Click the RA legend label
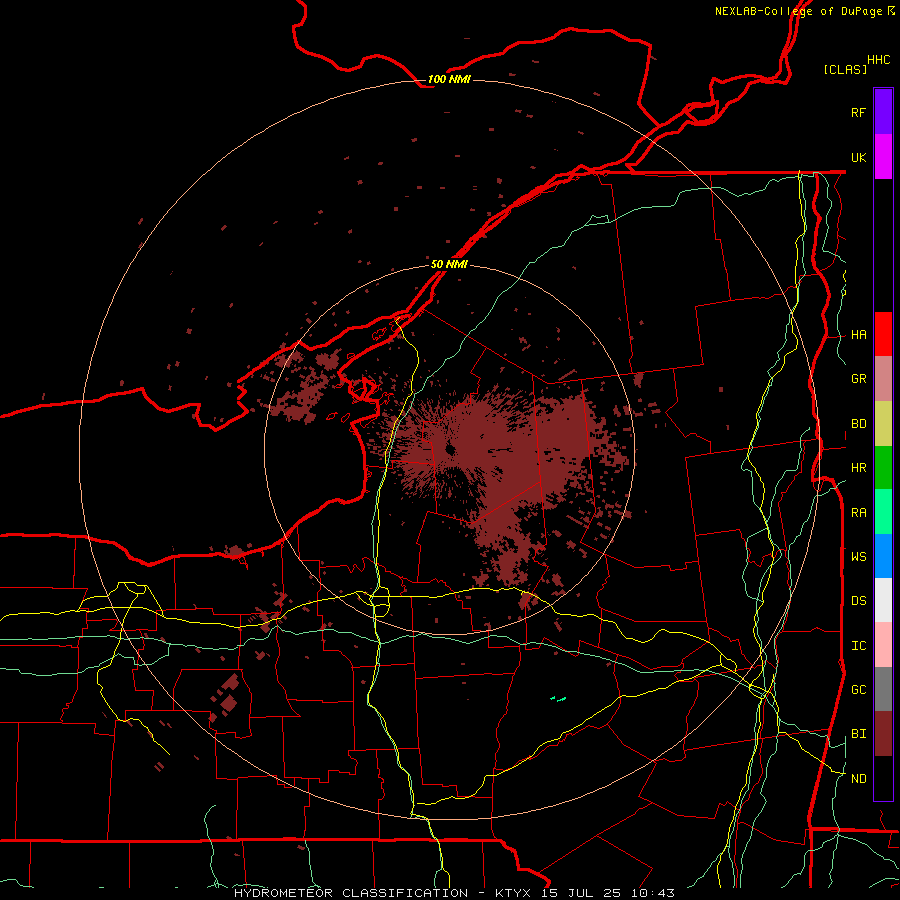This screenshot has width=900, height=900. [x=858, y=513]
